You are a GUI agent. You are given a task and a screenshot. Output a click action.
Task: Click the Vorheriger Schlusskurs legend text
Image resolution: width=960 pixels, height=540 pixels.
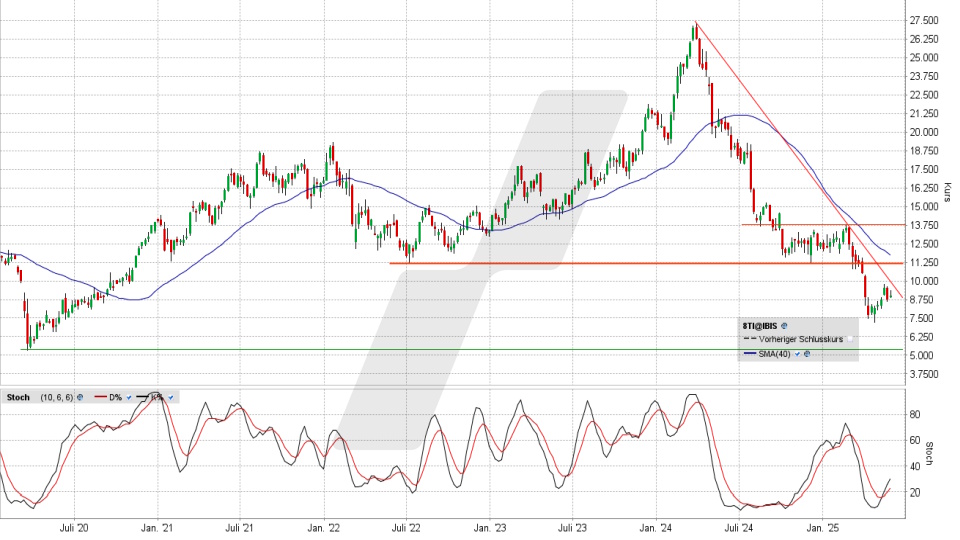(x=801, y=339)
